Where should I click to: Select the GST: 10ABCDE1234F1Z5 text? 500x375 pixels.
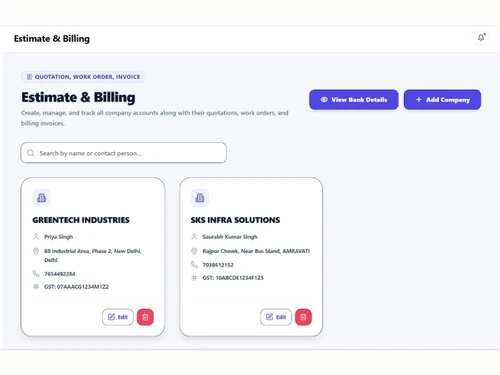[233, 278]
